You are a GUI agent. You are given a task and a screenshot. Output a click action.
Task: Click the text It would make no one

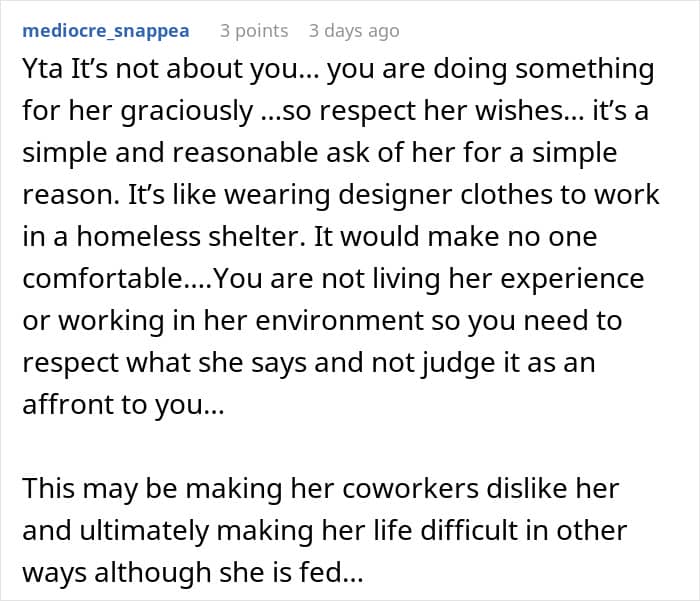[455, 236]
